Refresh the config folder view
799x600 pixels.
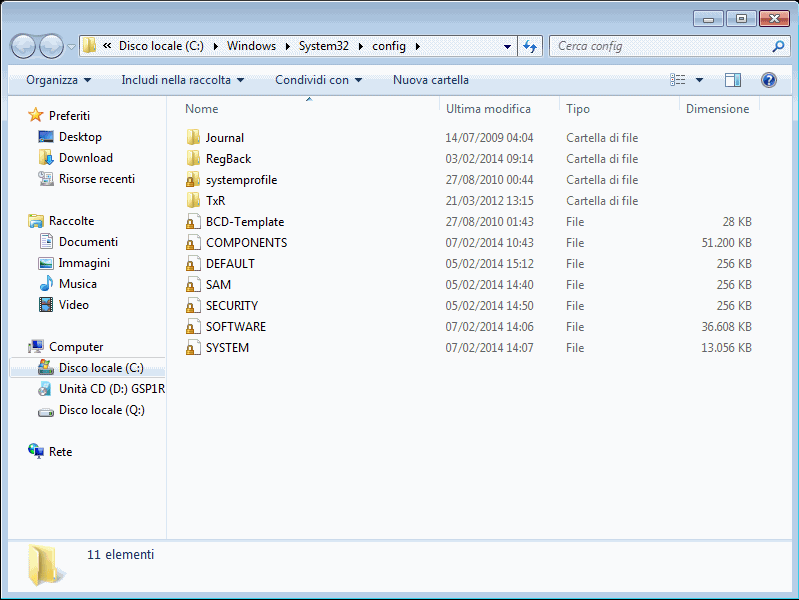(x=530, y=46)
